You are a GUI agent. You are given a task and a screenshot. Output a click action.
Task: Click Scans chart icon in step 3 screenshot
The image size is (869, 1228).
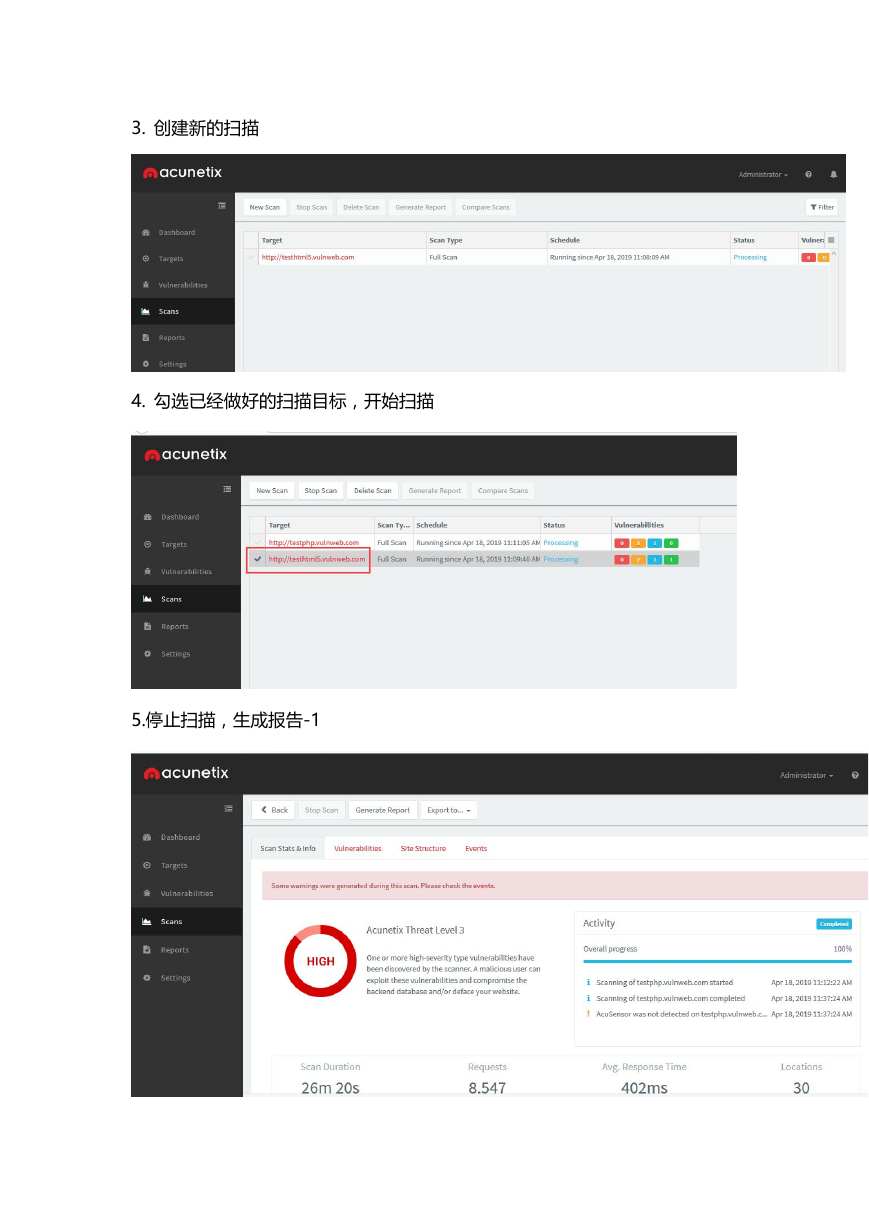[146, 311]
